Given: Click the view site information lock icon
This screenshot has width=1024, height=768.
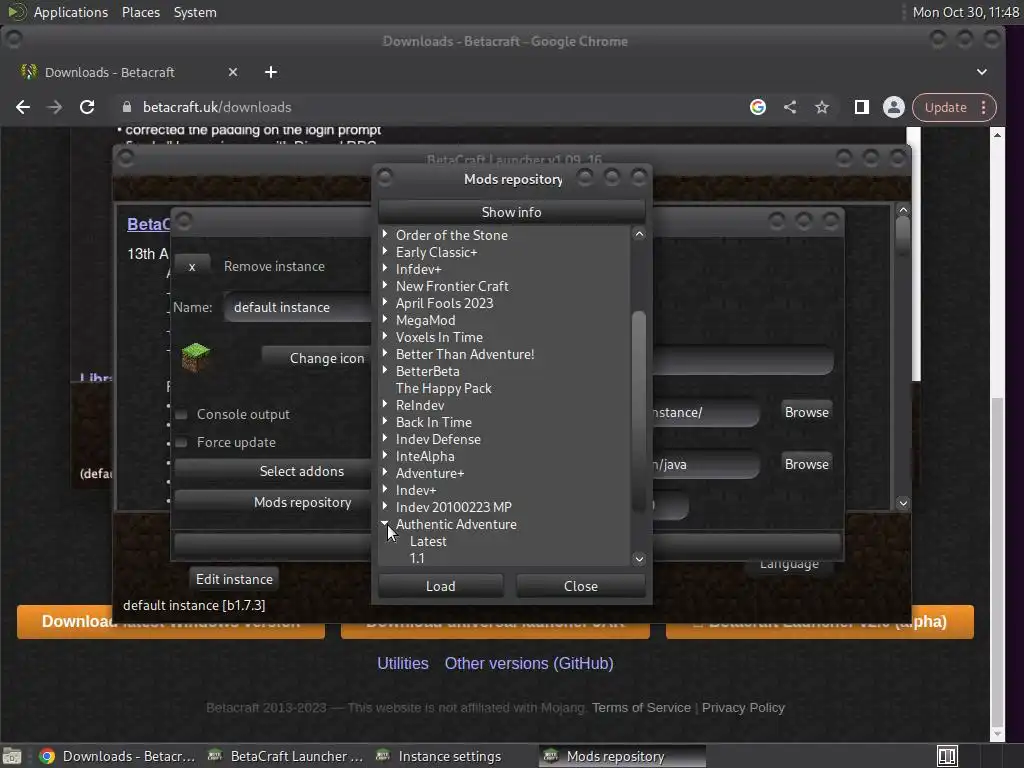Looking at the screenshot, I should pos(127,107).
